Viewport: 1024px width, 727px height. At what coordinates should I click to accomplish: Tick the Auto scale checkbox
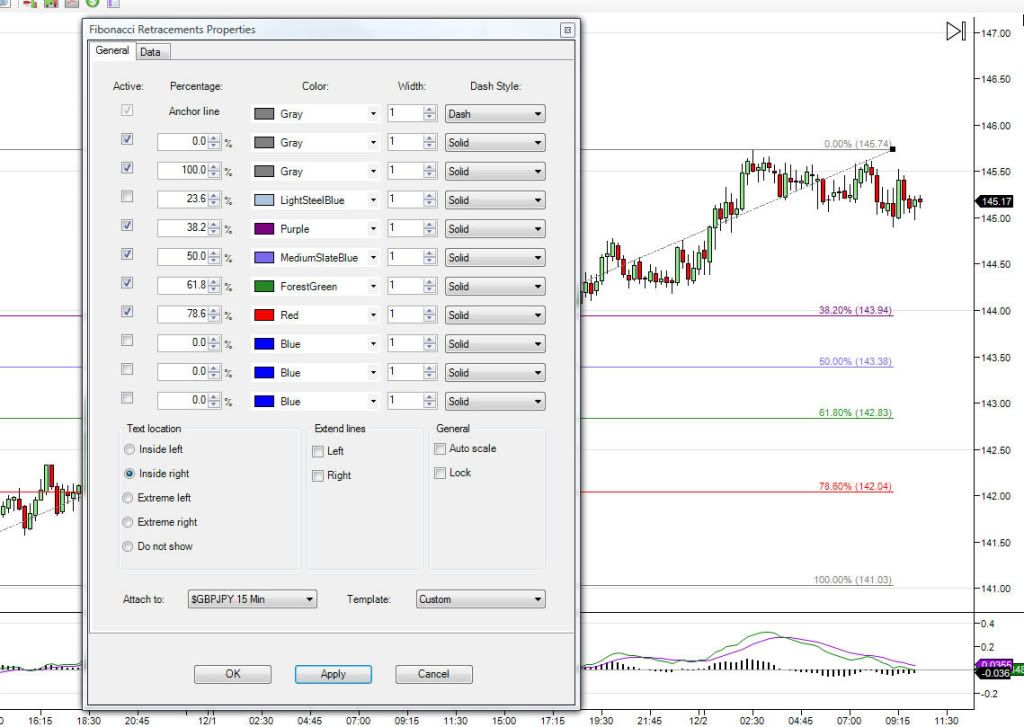tap(440, 449)
